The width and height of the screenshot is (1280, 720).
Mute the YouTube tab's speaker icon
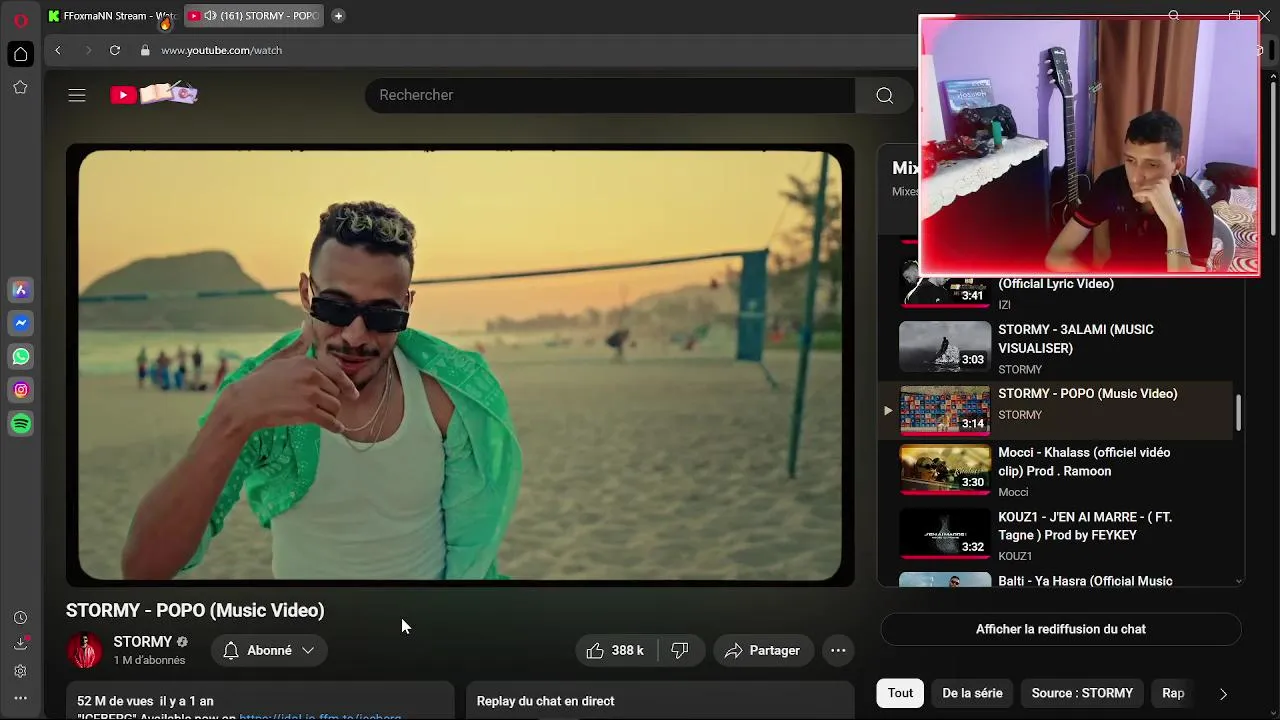[210, 16]
